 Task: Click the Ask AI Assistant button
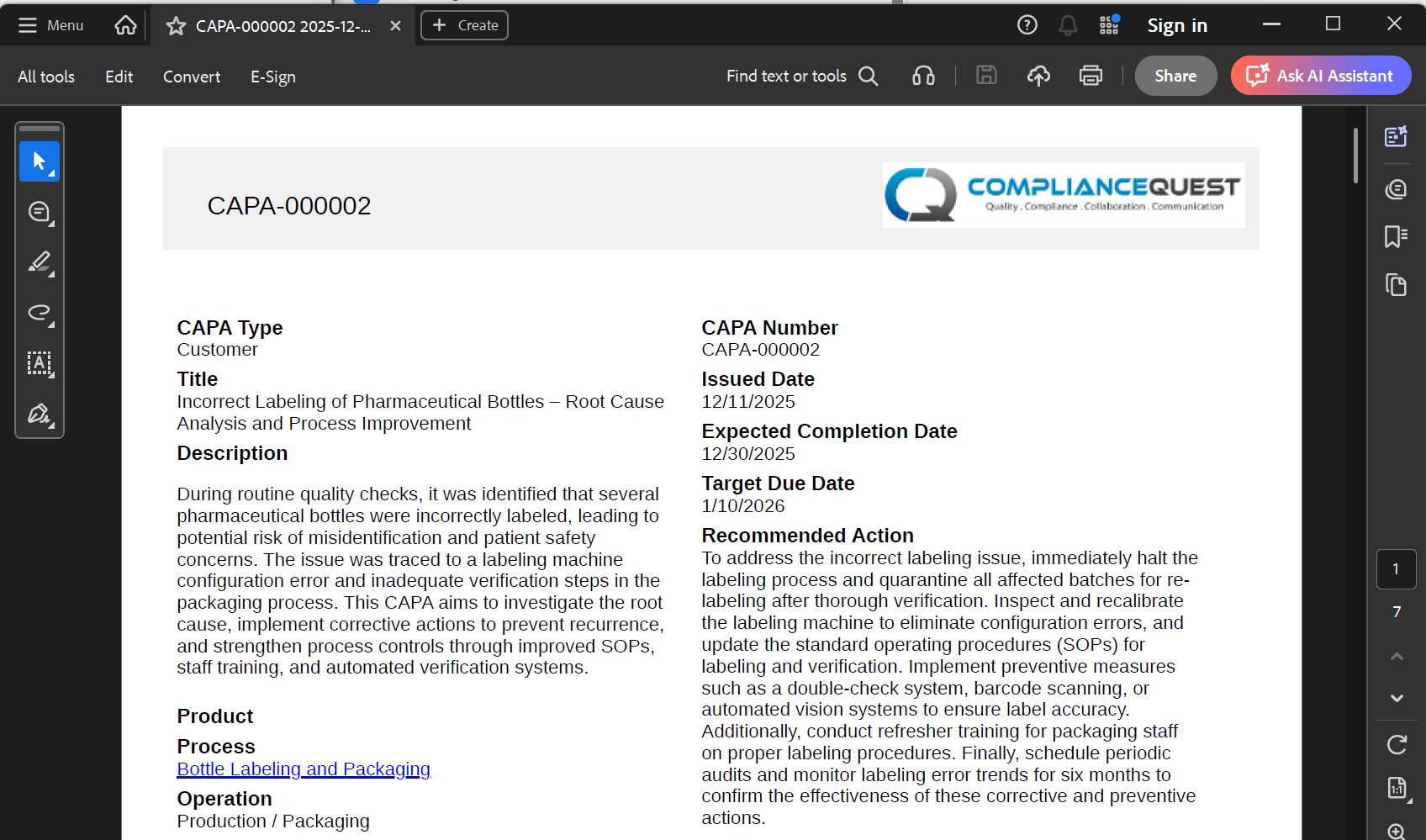click(x=1320, y=76)
